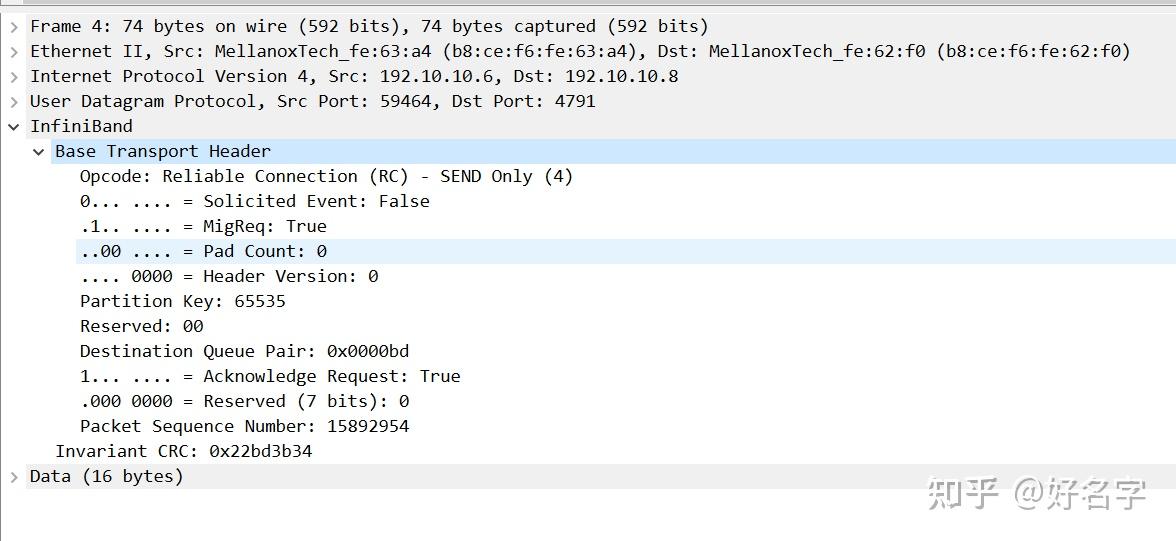Click the Pad Count: 0 row
Image resolution: width=1176 pixels, height=541 pixels.
[x=203, y=251]
